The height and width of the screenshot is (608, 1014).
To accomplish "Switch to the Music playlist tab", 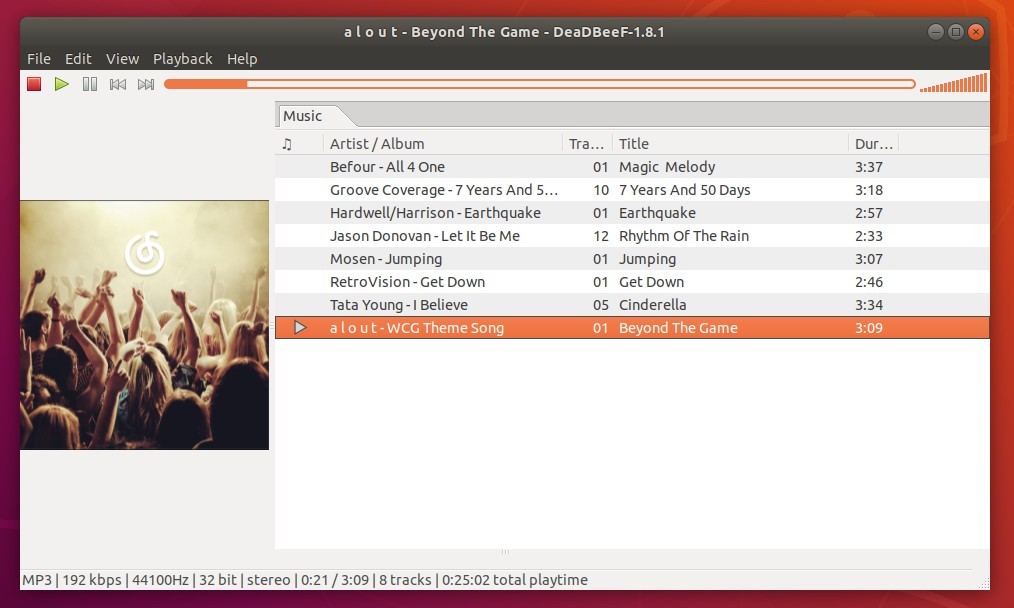I will coord(302,115).
